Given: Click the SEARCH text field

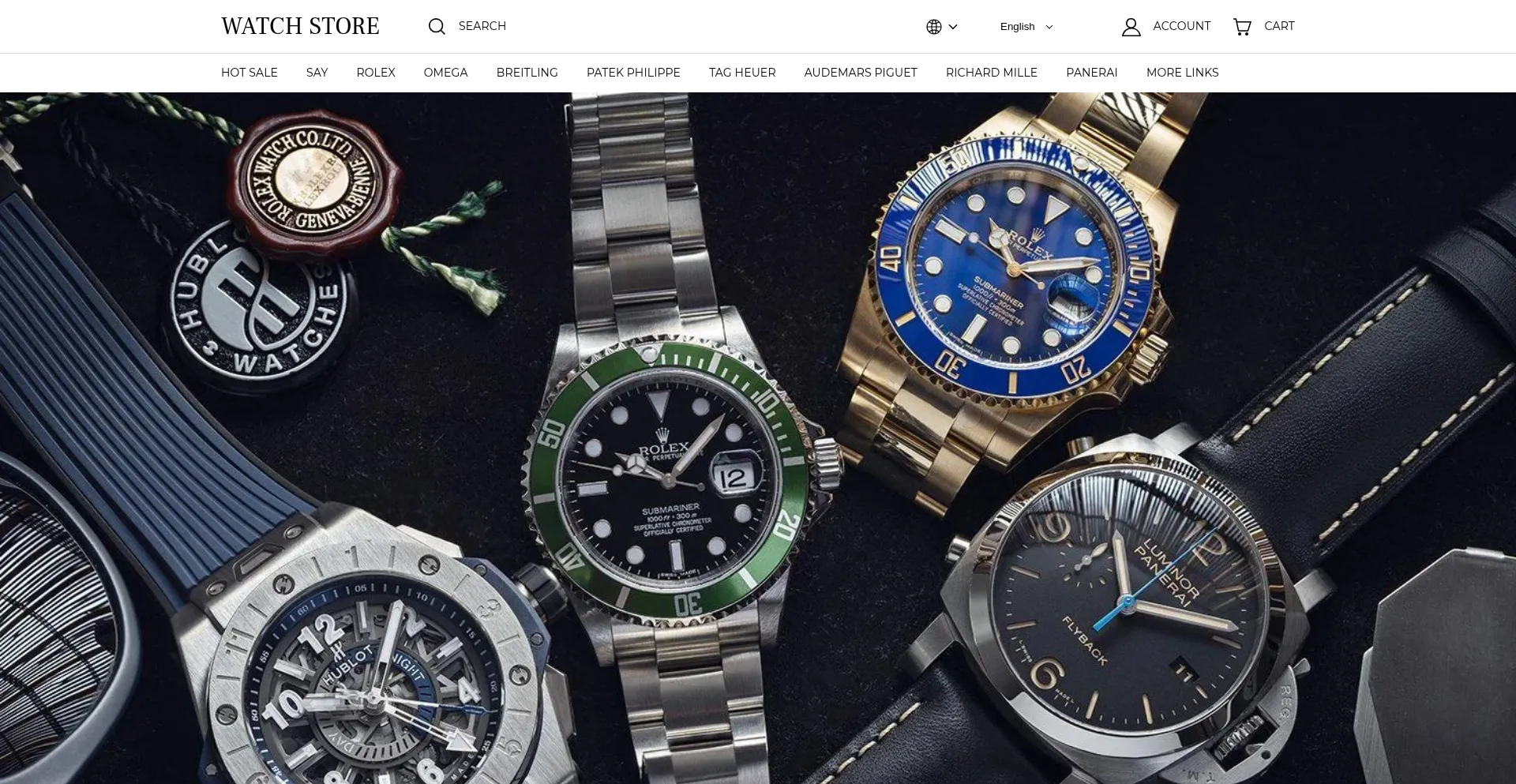Looking at the screenshot, I should click(482, 26).
